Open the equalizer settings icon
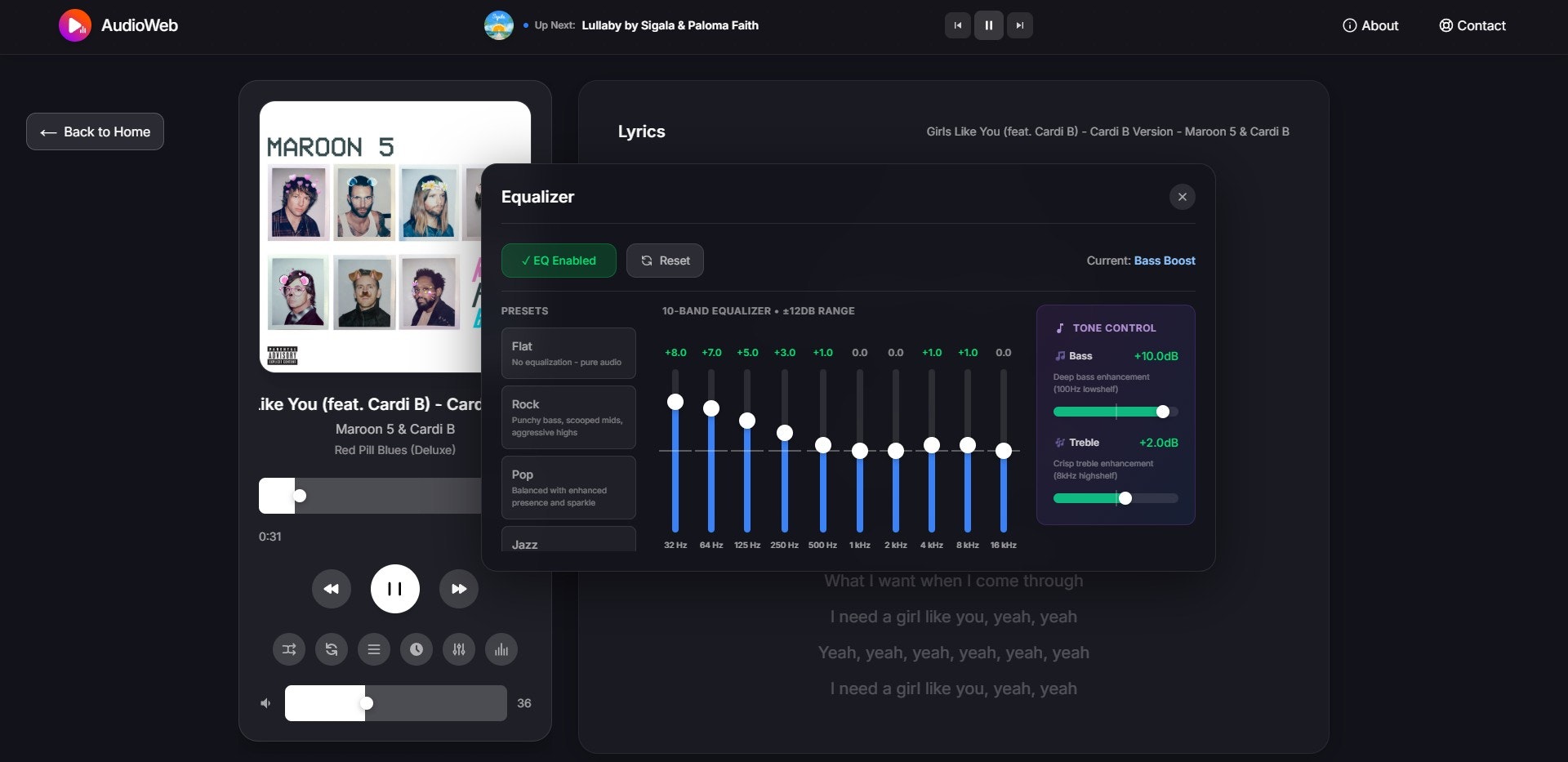Image resolution: width=1568 pixels, height=762 pixels. click(458, 649)
